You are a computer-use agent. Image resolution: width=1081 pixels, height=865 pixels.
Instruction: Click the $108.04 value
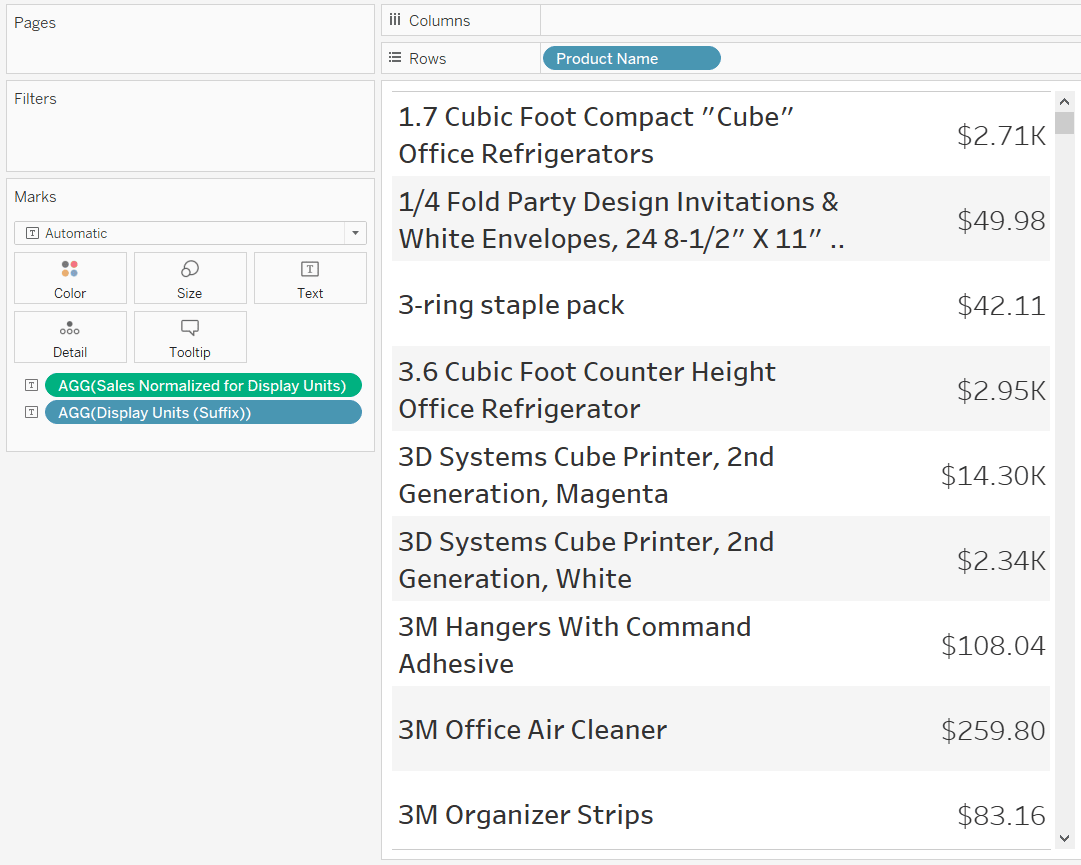click(x=993, y=646)
